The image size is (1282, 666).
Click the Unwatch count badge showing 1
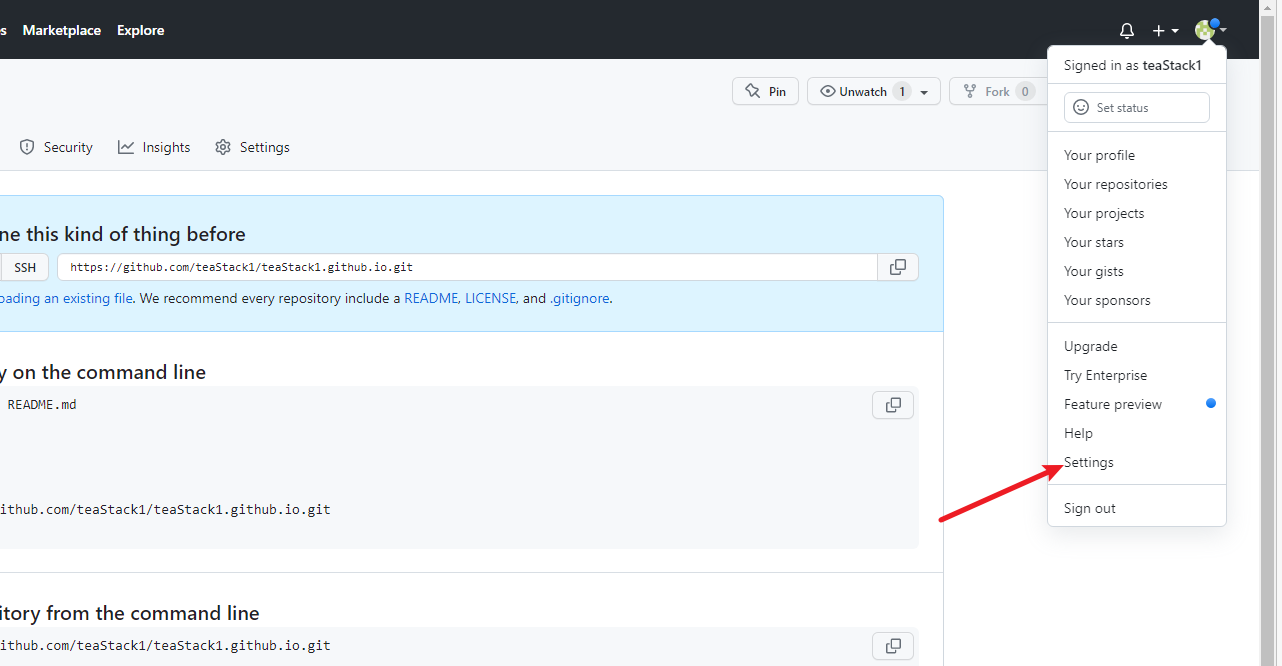pyautogui.click(x=901, y=91)
